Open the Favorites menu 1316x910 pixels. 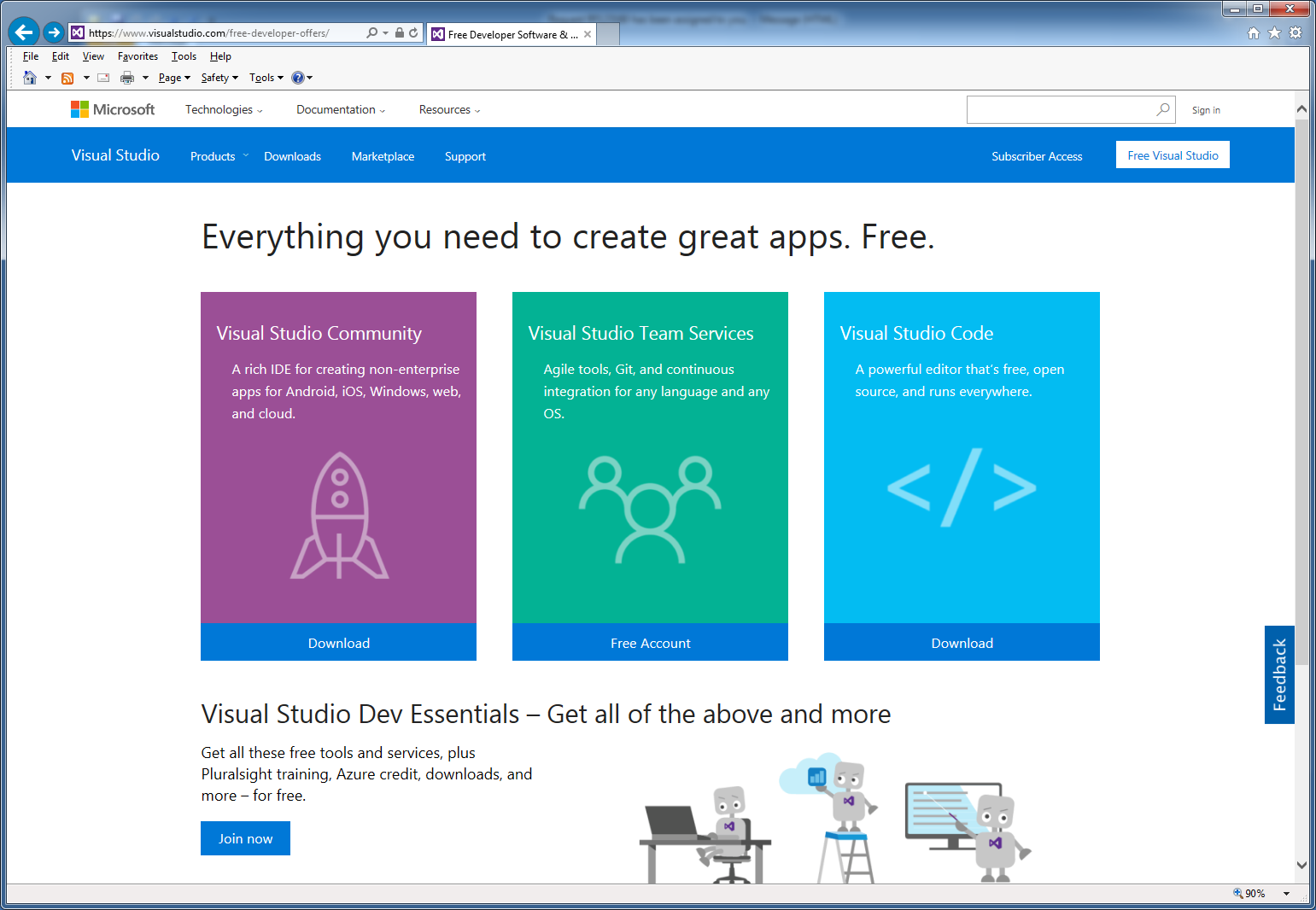click(137, 56)
